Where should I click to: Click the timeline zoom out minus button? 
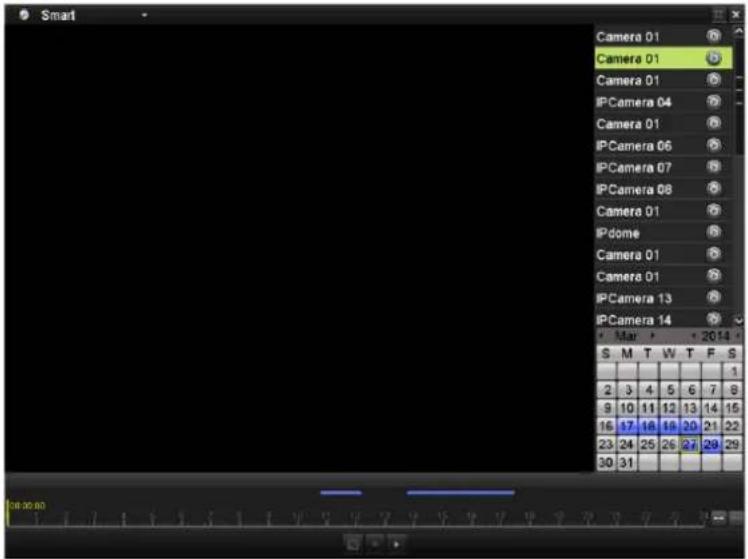(718, 518)
